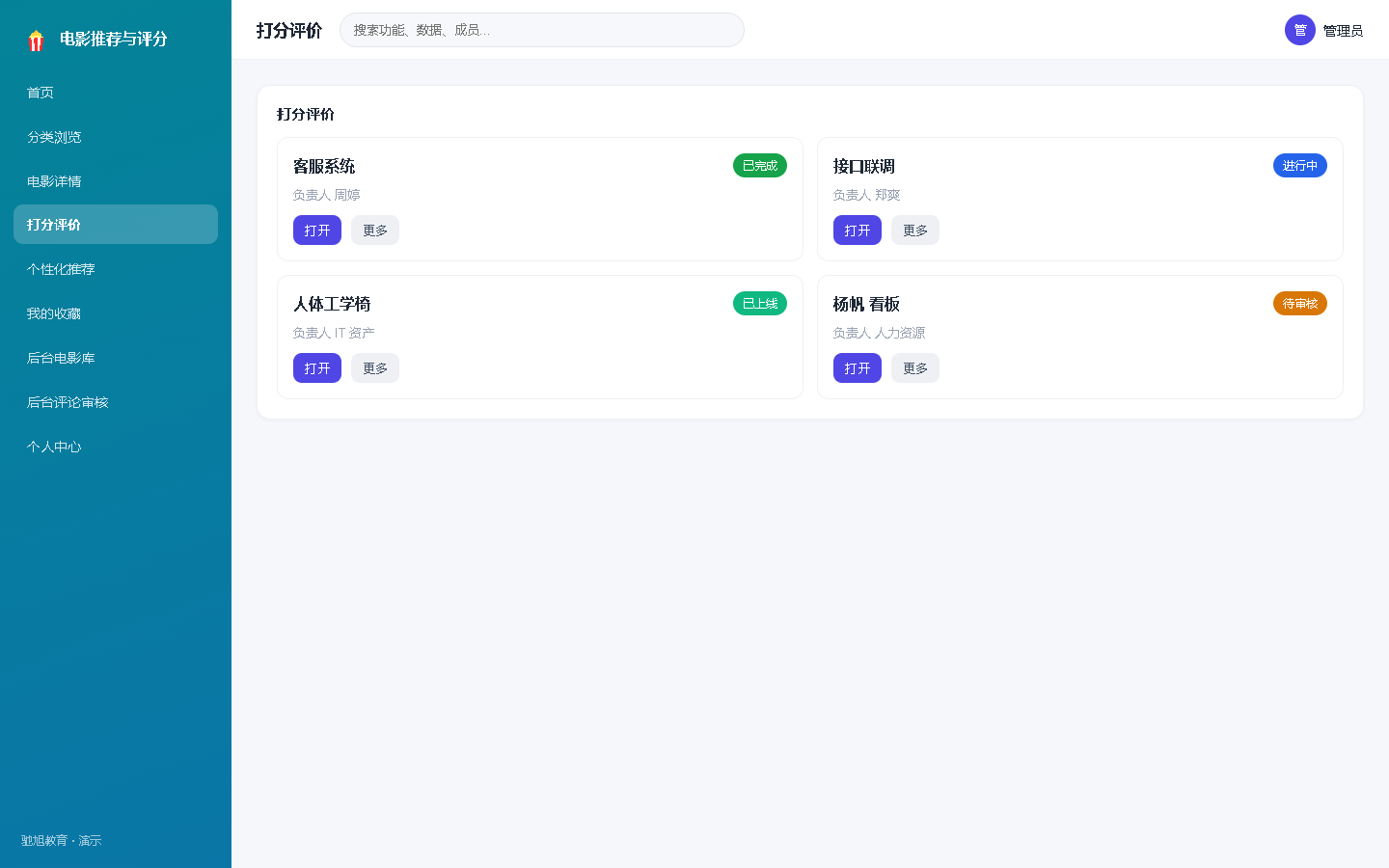This screenshot has width=1389, height=868.
Task: Click 打开 on 人体工学椅 card
Action: click(317, 368)
